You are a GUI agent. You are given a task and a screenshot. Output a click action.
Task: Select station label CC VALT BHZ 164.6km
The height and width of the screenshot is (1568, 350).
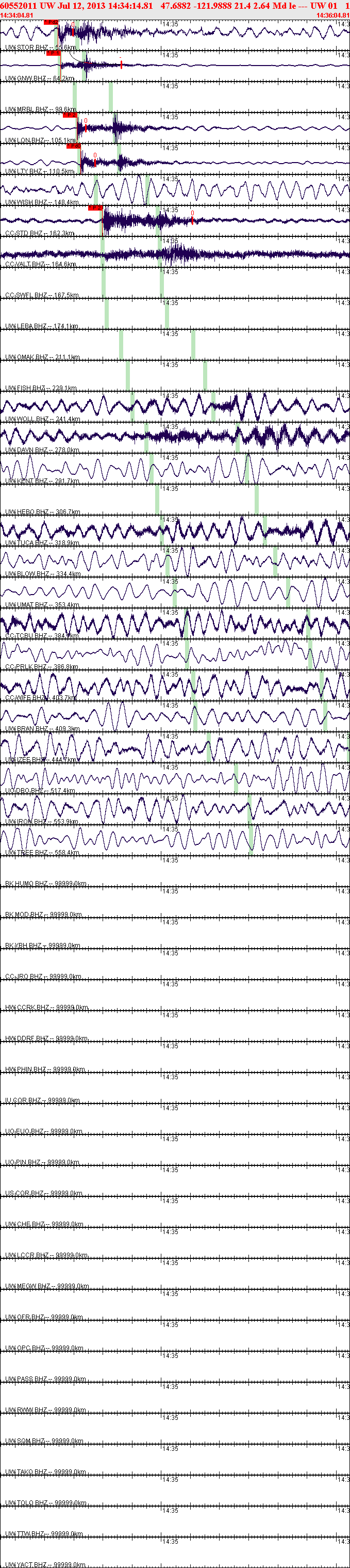pos(41,265)
